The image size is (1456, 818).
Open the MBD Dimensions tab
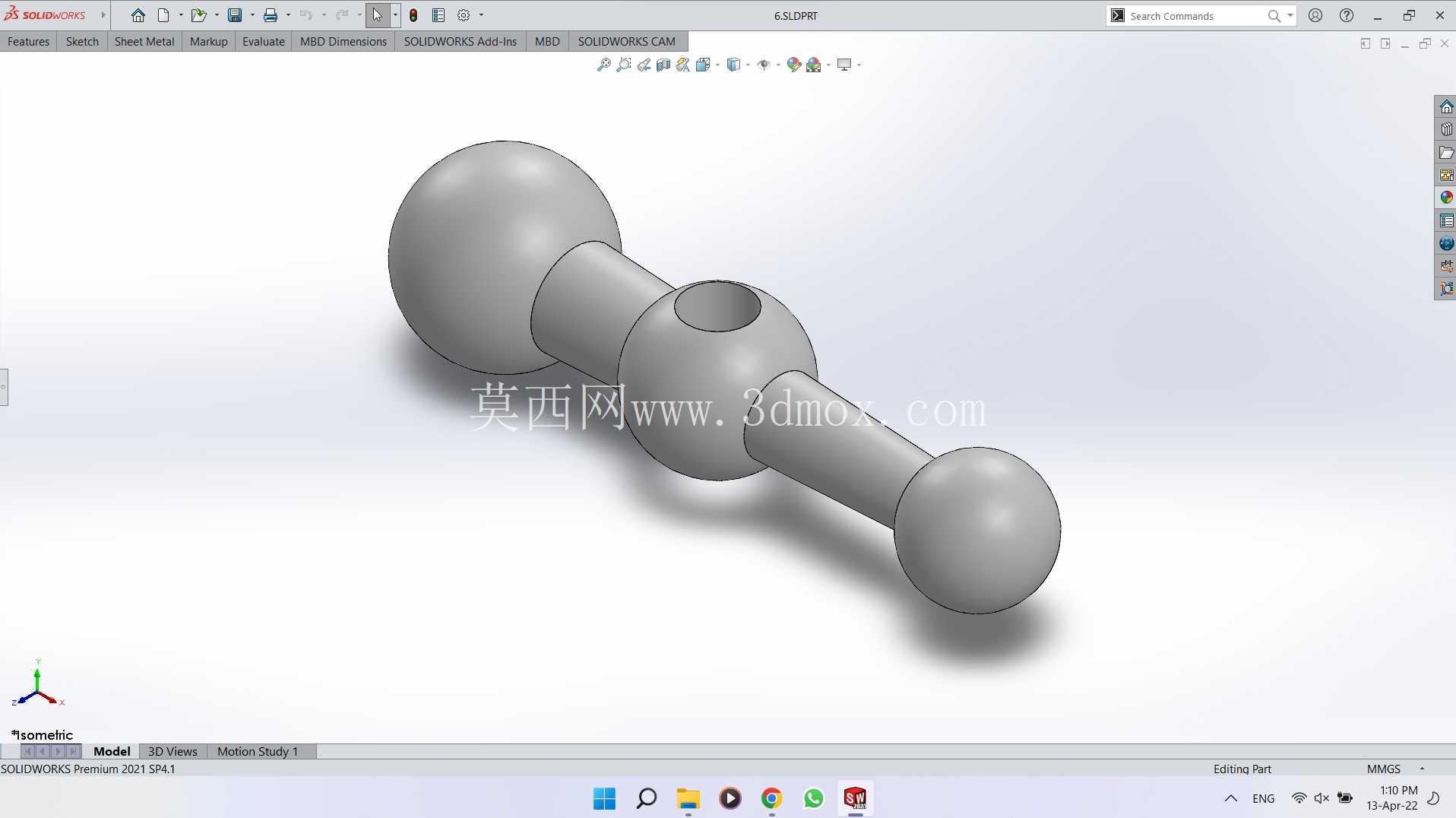343,41
